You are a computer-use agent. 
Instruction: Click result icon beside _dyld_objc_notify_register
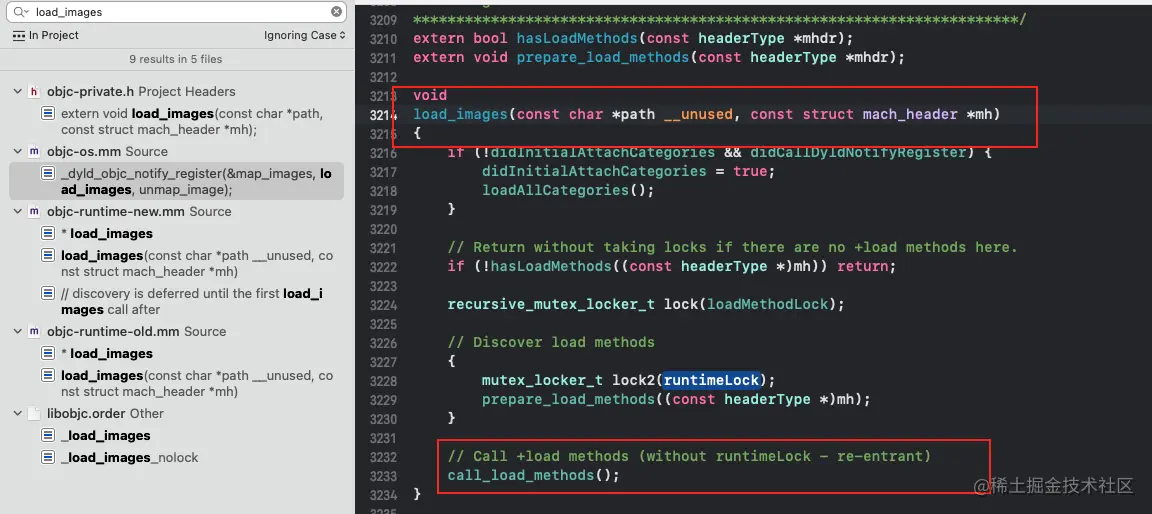(x=48, y=174)
